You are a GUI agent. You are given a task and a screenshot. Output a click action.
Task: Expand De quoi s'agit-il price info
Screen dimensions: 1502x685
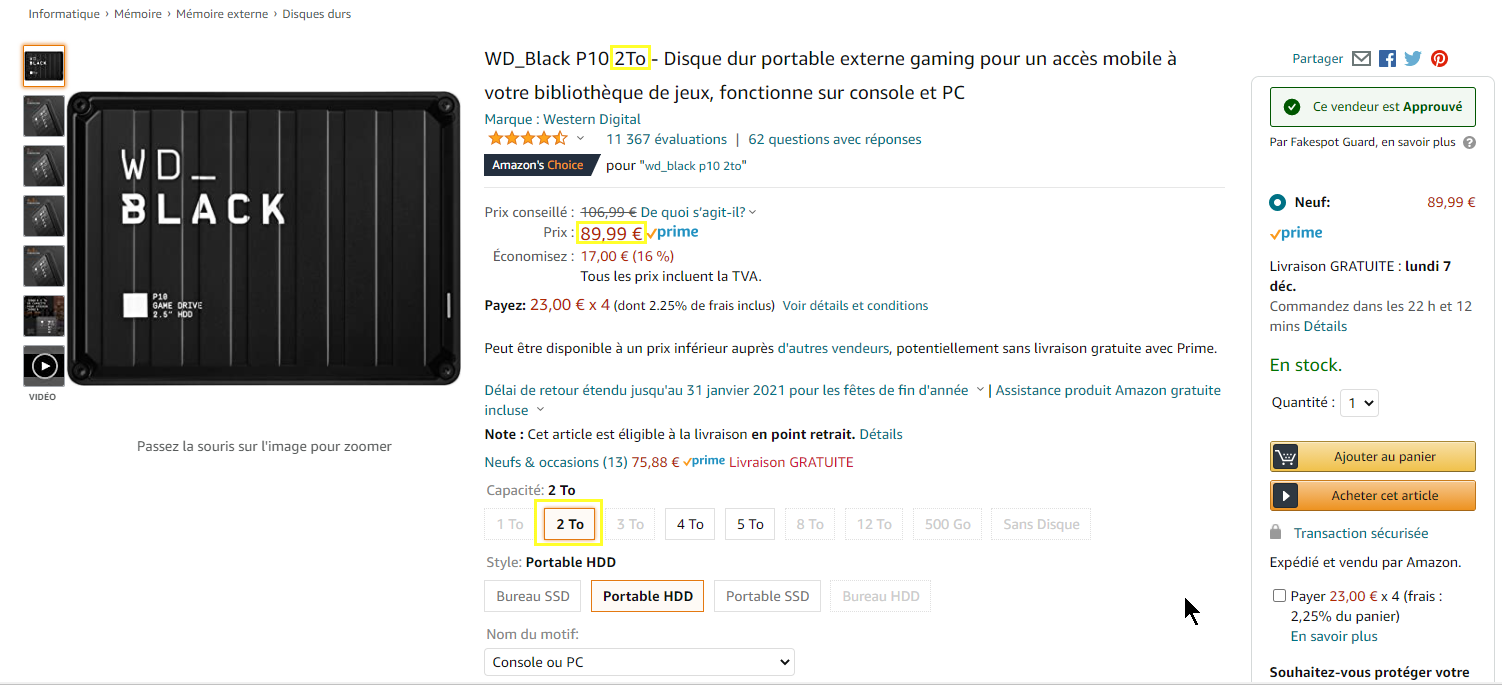(x=698, y=212)
